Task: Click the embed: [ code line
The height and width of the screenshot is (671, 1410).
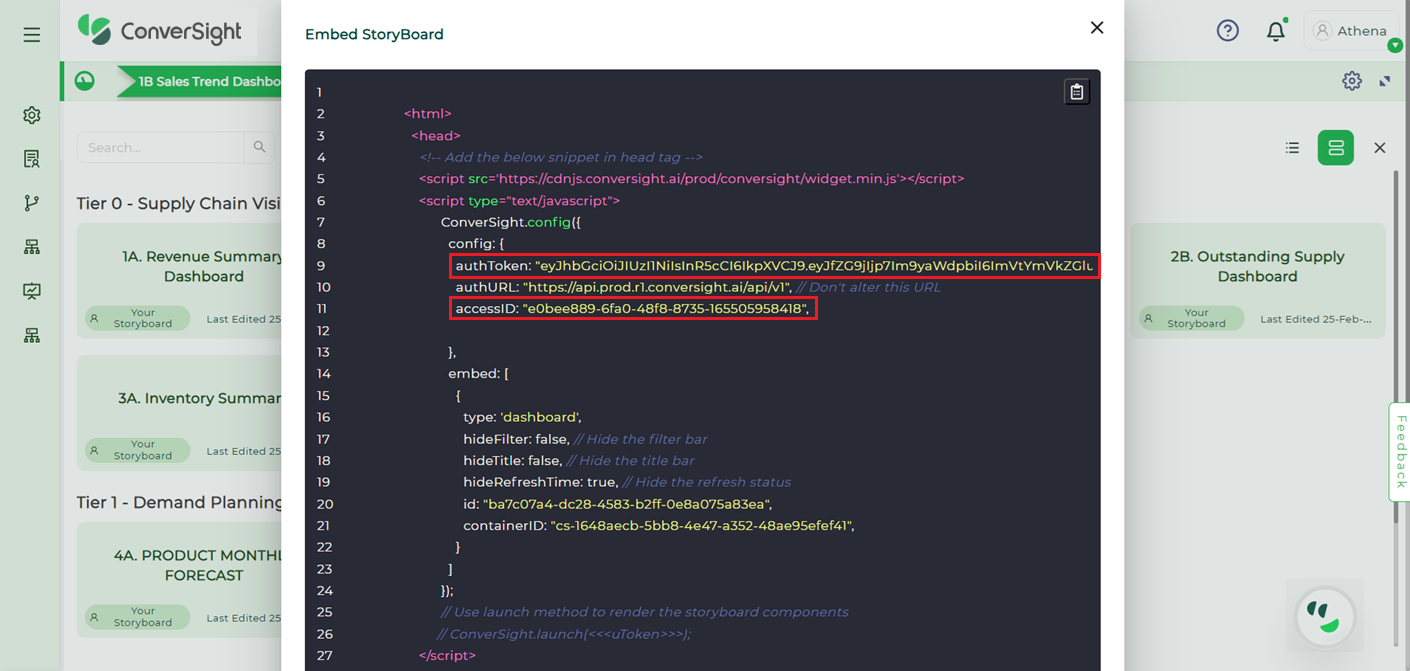Action: point(479,374)
